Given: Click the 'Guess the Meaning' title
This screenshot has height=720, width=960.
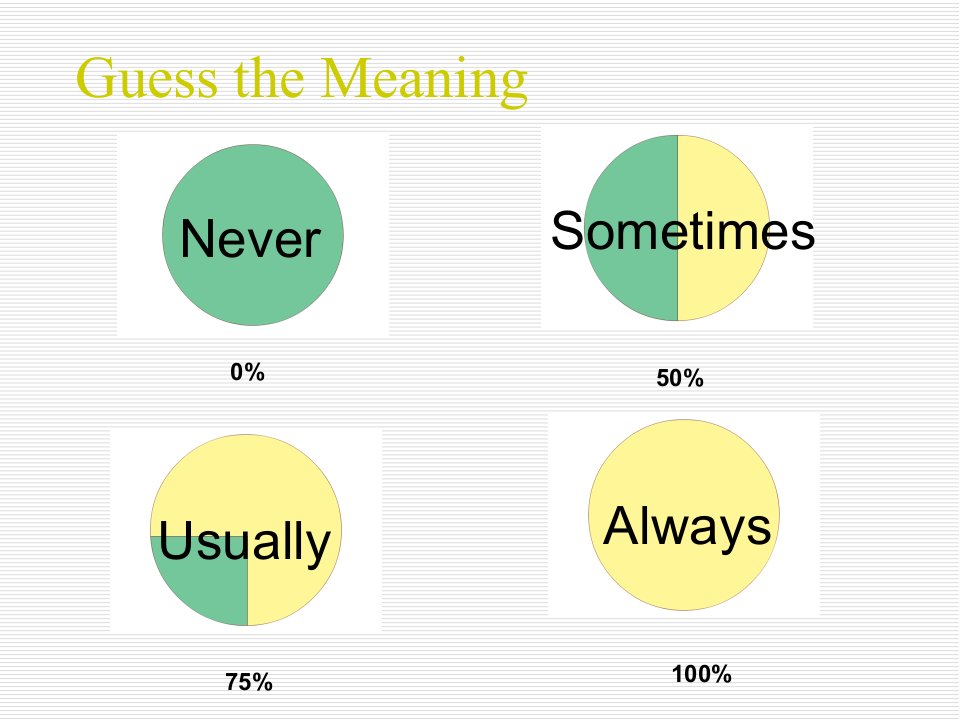Looking at the screenshot, I should (301, 80).
